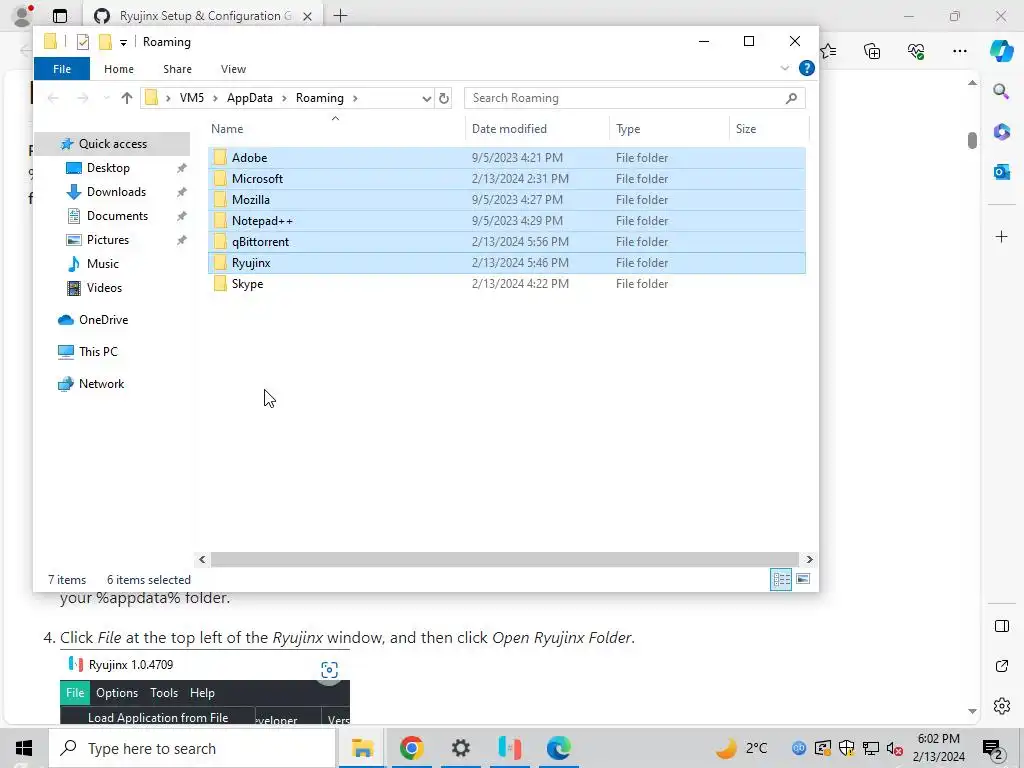The height and width of the screenshot is (768, 1024).
Task: Click Roaming in the address breadcrumb
Action: [319, 98]
